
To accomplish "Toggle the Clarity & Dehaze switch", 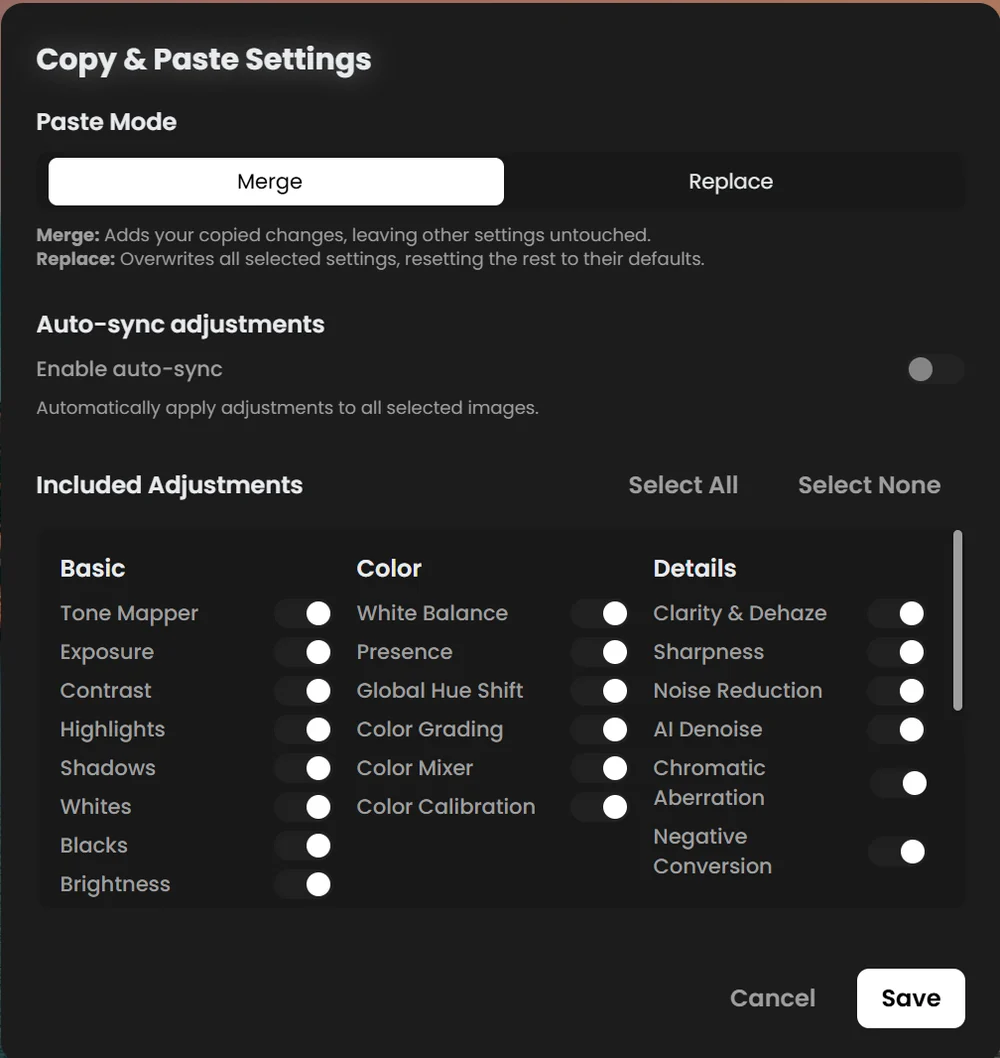I will coord(897,613).
